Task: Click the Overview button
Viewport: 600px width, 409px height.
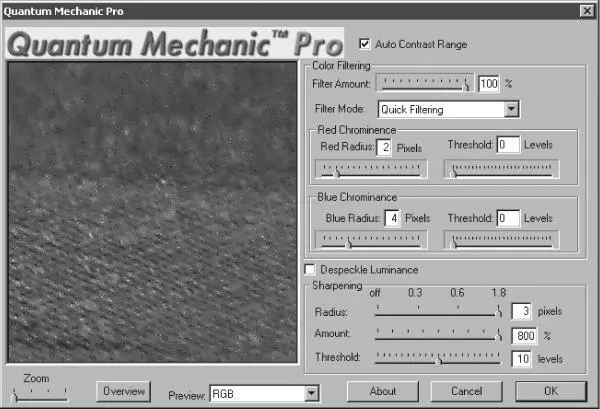Action: click(x=123, y=391)
